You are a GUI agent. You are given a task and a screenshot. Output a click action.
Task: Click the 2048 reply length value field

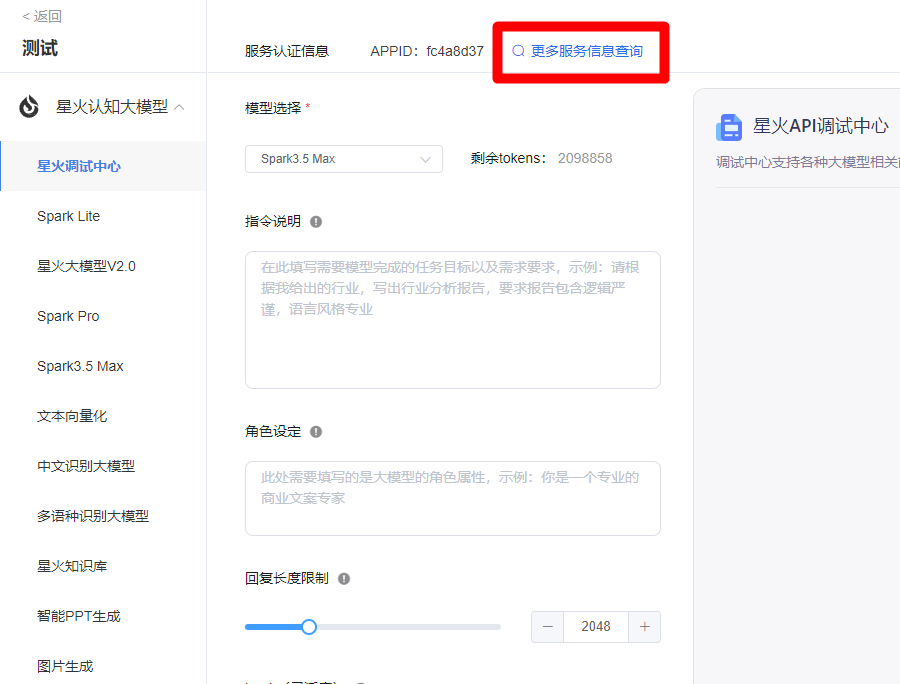[596, 627]
